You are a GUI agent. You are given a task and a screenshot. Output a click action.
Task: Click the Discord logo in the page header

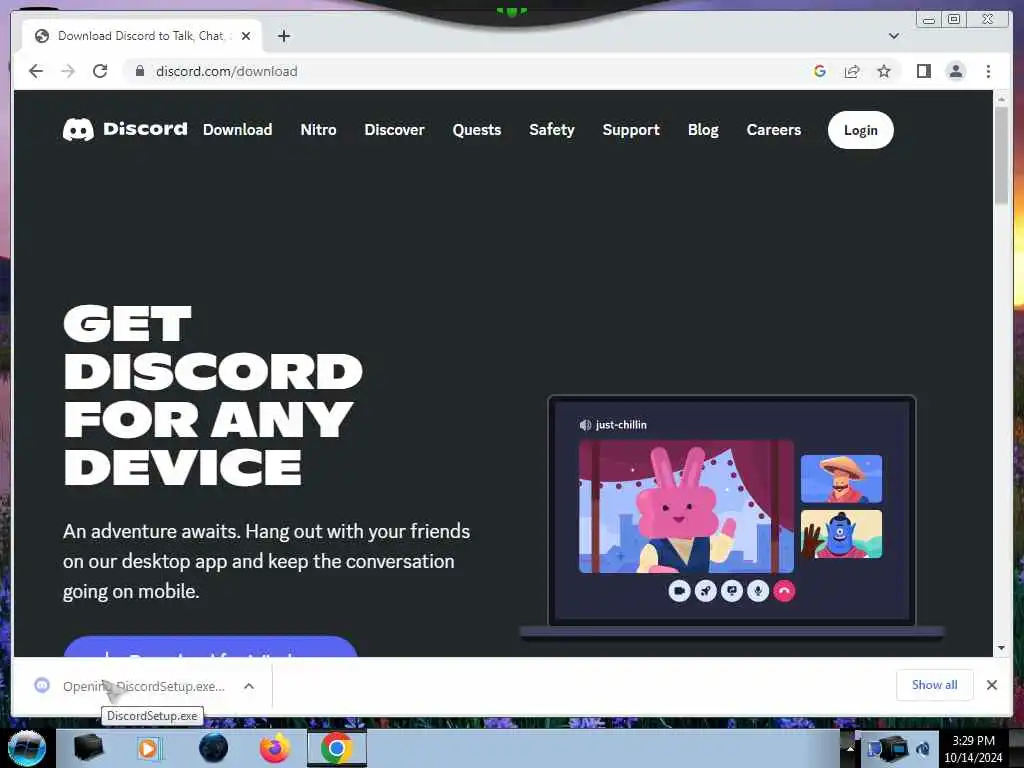tap(125, 129)
